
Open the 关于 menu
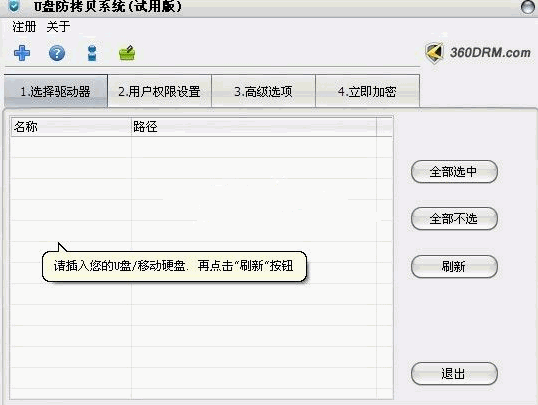pos(58,27)
